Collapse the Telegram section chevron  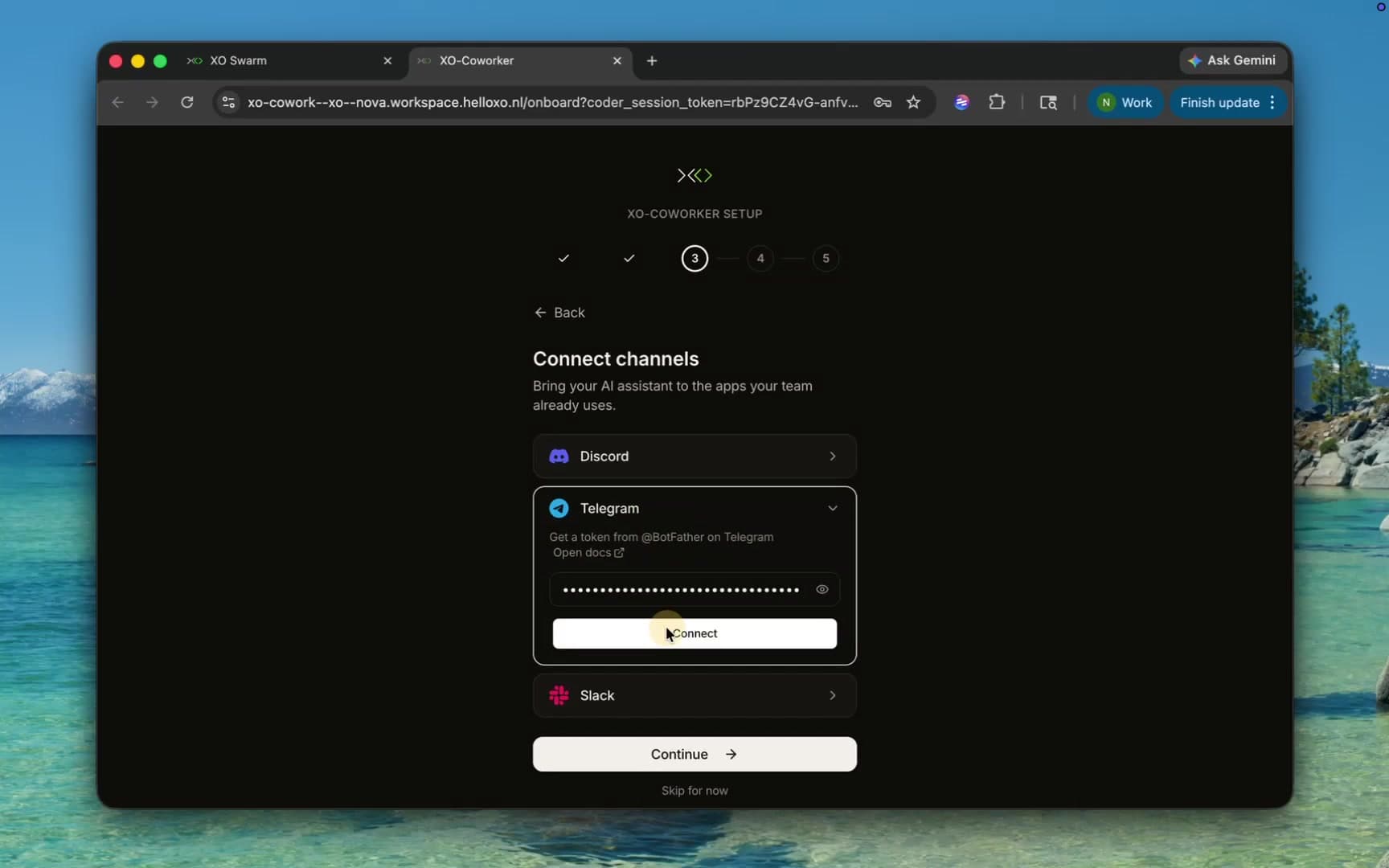tap(833, 508)
